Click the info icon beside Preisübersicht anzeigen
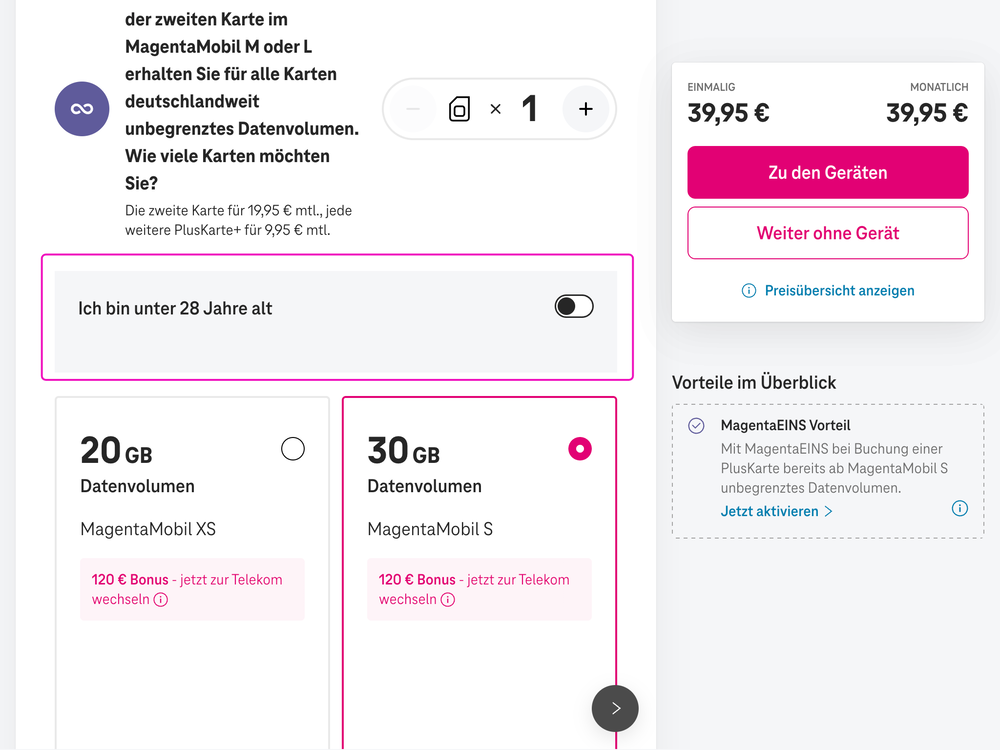The width and height of the screenshot is (1000, 750). coord(748,290)
